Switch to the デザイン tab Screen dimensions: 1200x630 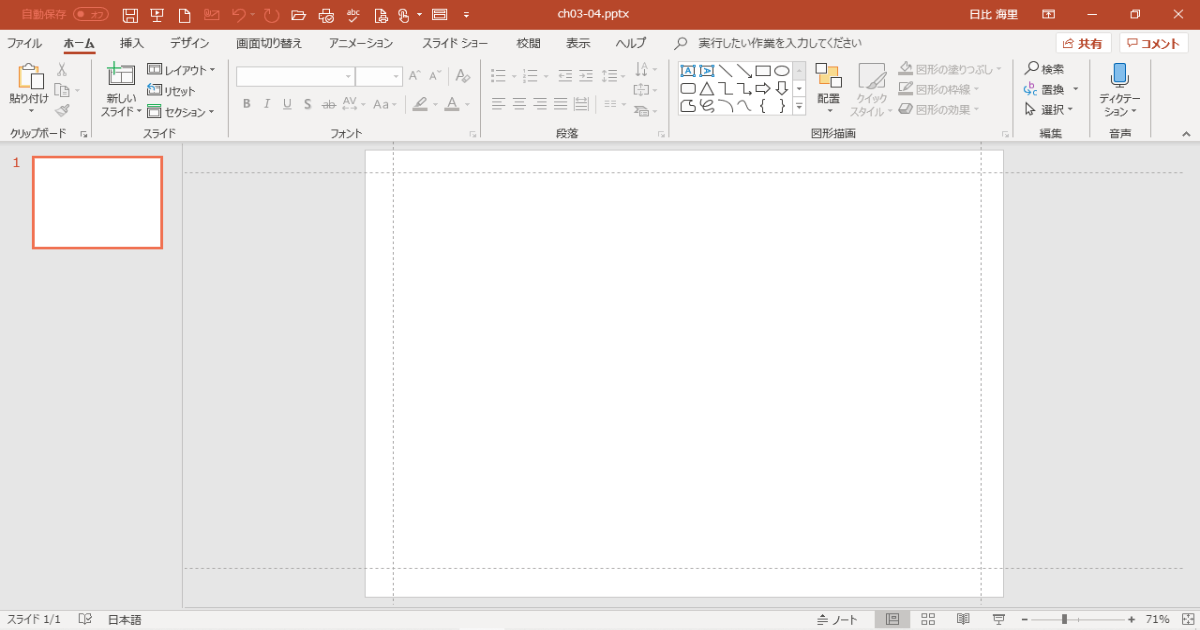[190, 43]
